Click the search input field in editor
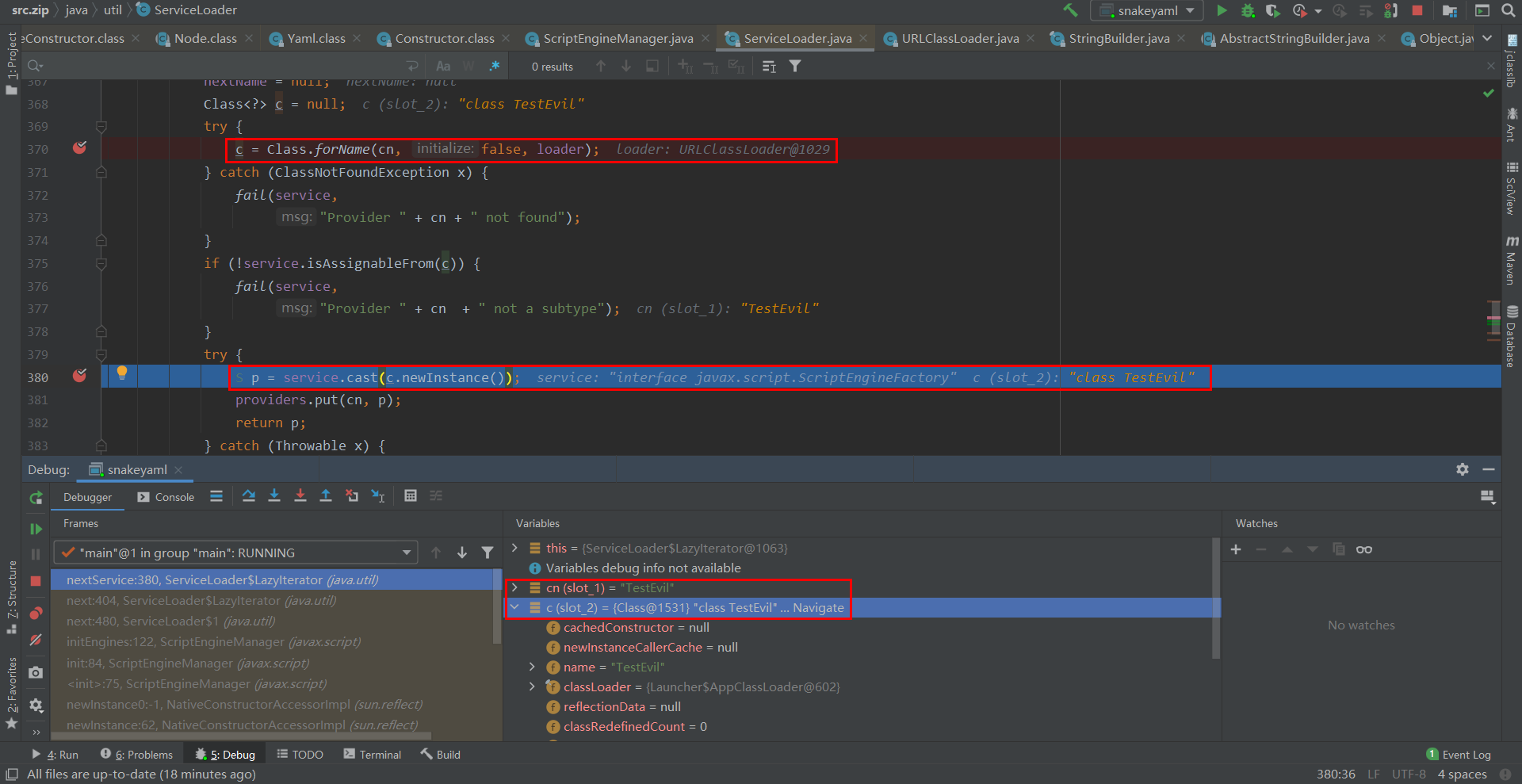The width and height of the screenshot is (1522, 784). pos(222,67)
